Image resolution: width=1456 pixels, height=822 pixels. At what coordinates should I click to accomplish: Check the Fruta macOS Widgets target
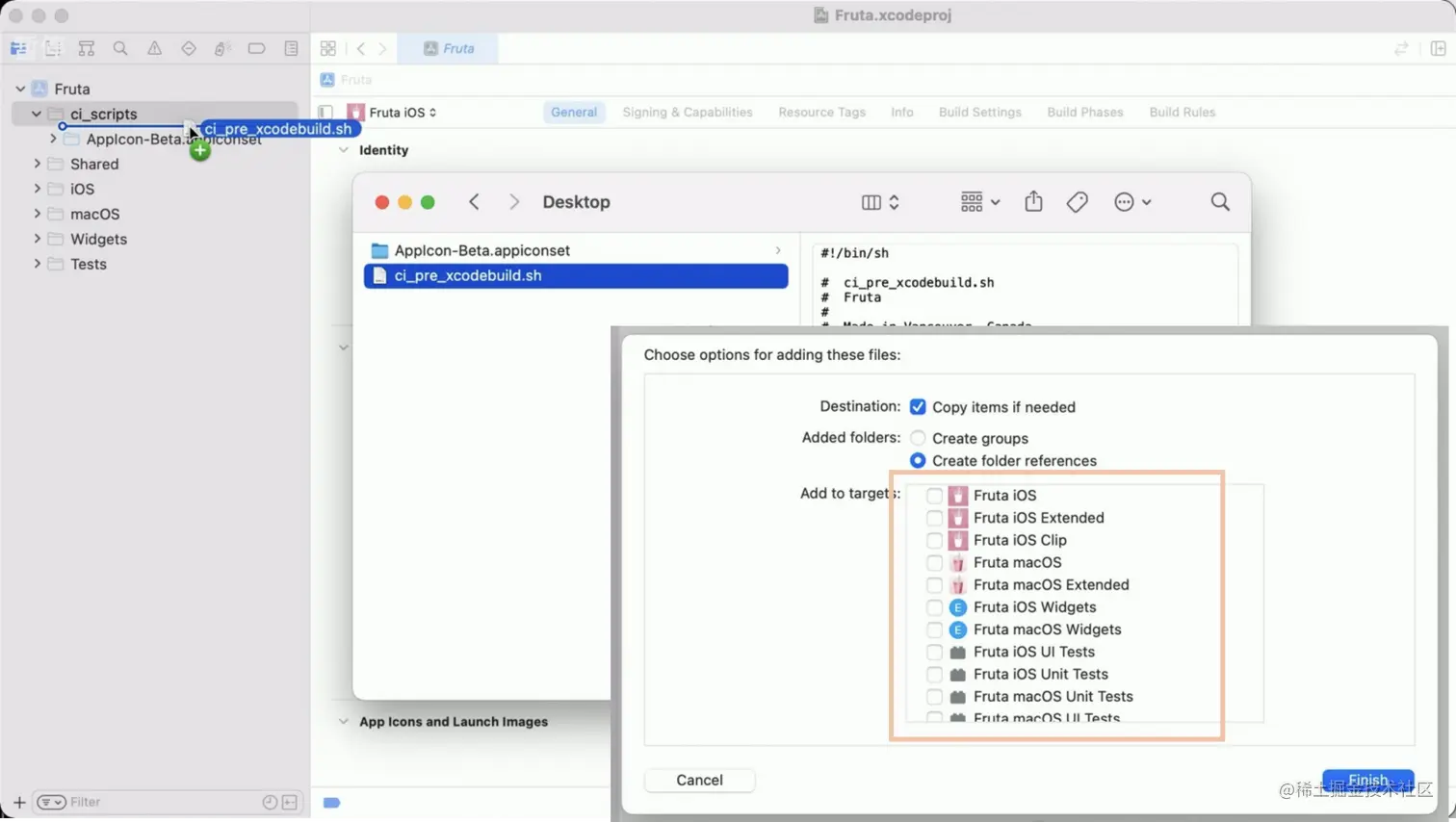click(x=934, y=629)
